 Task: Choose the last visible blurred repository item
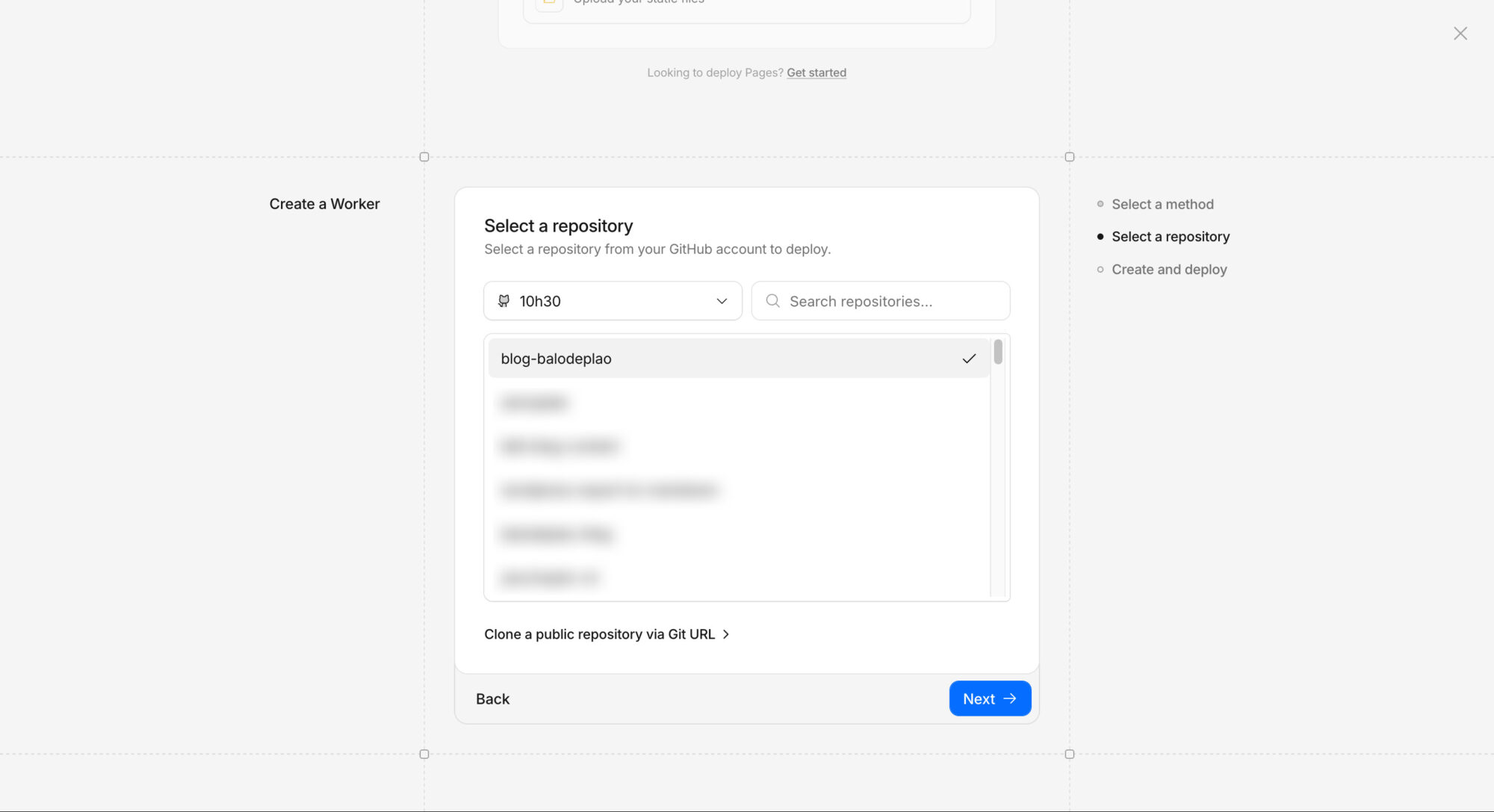click(x=549, y=578)
